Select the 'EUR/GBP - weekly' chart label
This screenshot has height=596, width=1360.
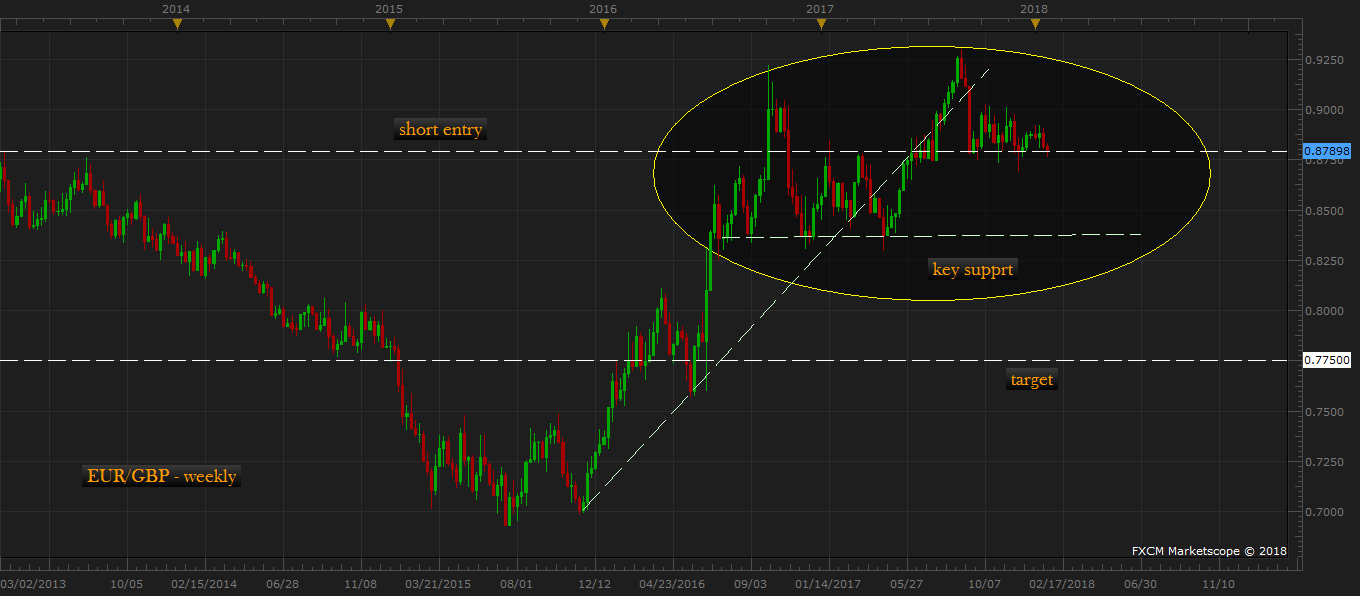[x=161, y=476]
